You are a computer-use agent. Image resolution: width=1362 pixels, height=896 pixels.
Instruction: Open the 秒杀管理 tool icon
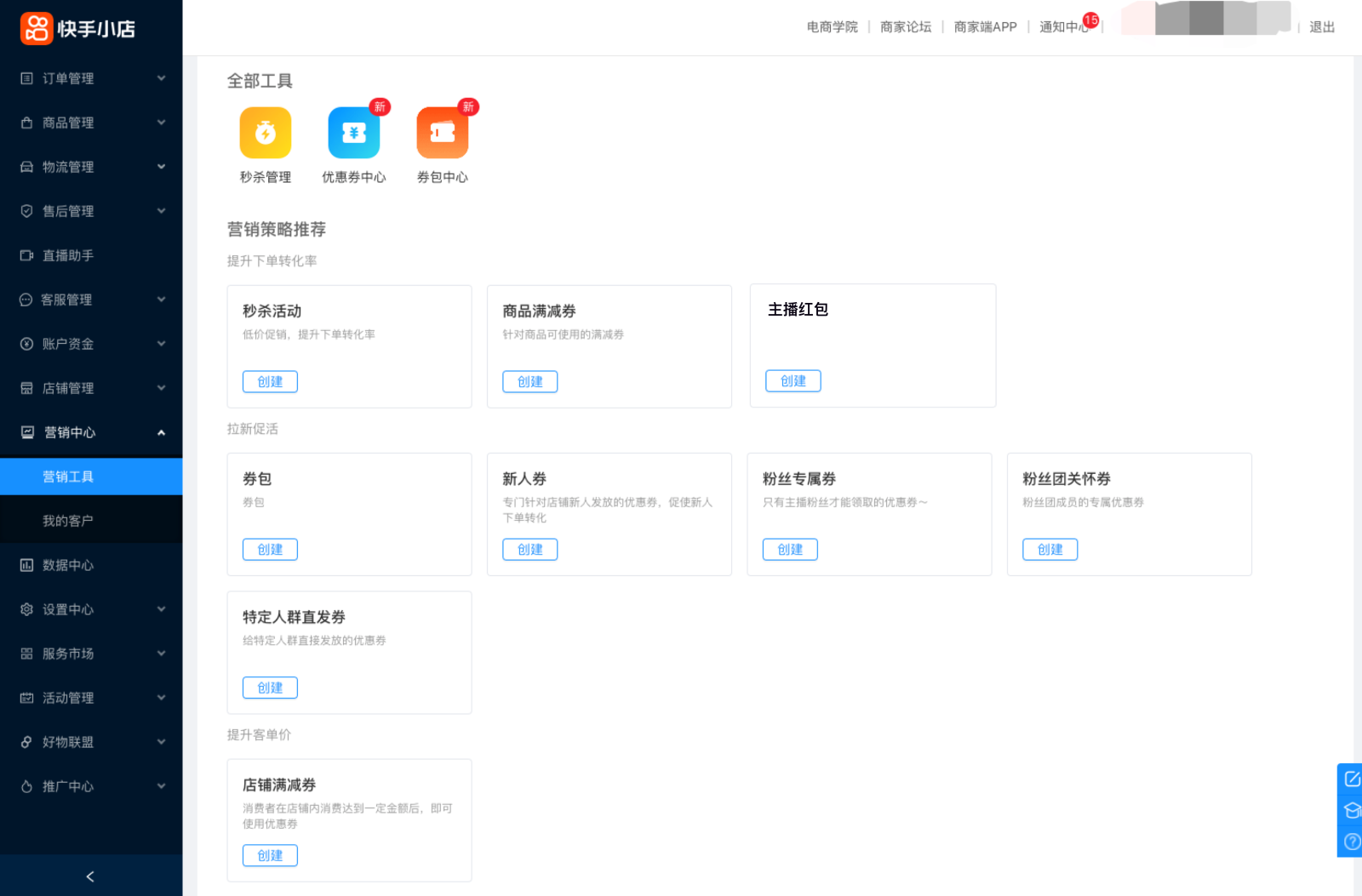pyautogui.click(x=265, y=133)
